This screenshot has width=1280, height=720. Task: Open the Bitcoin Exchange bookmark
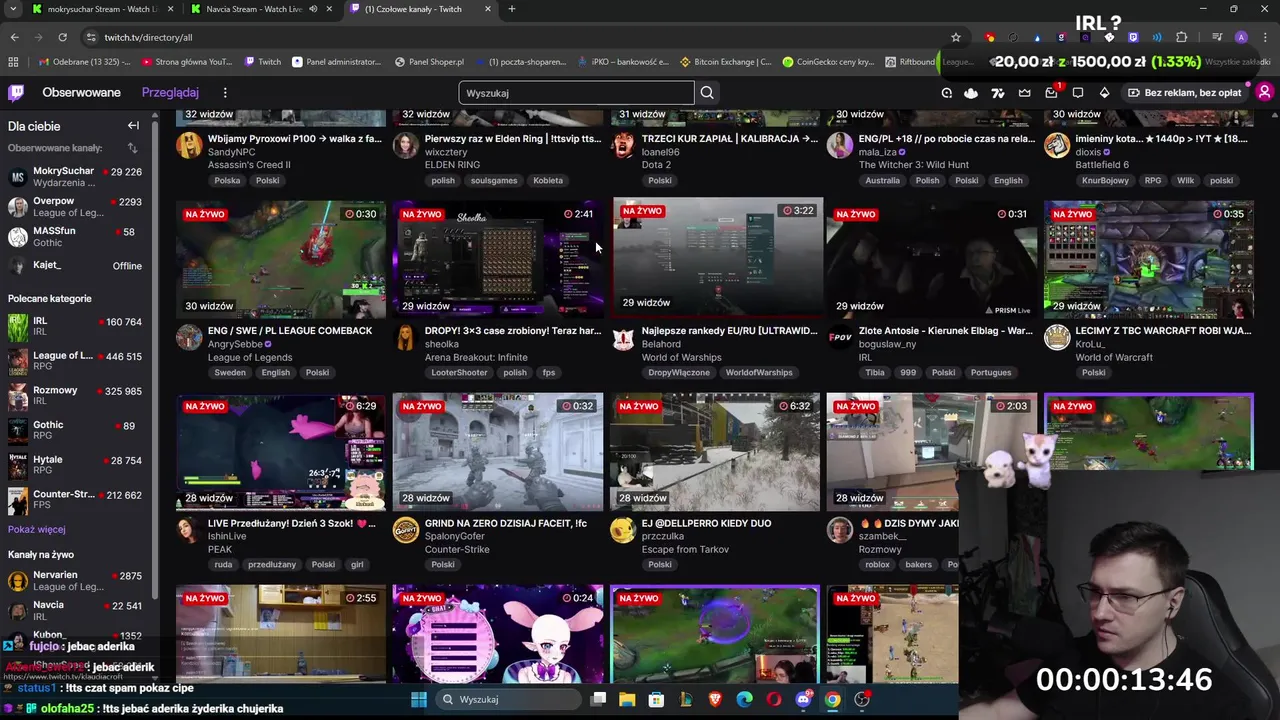pos(725,62)
